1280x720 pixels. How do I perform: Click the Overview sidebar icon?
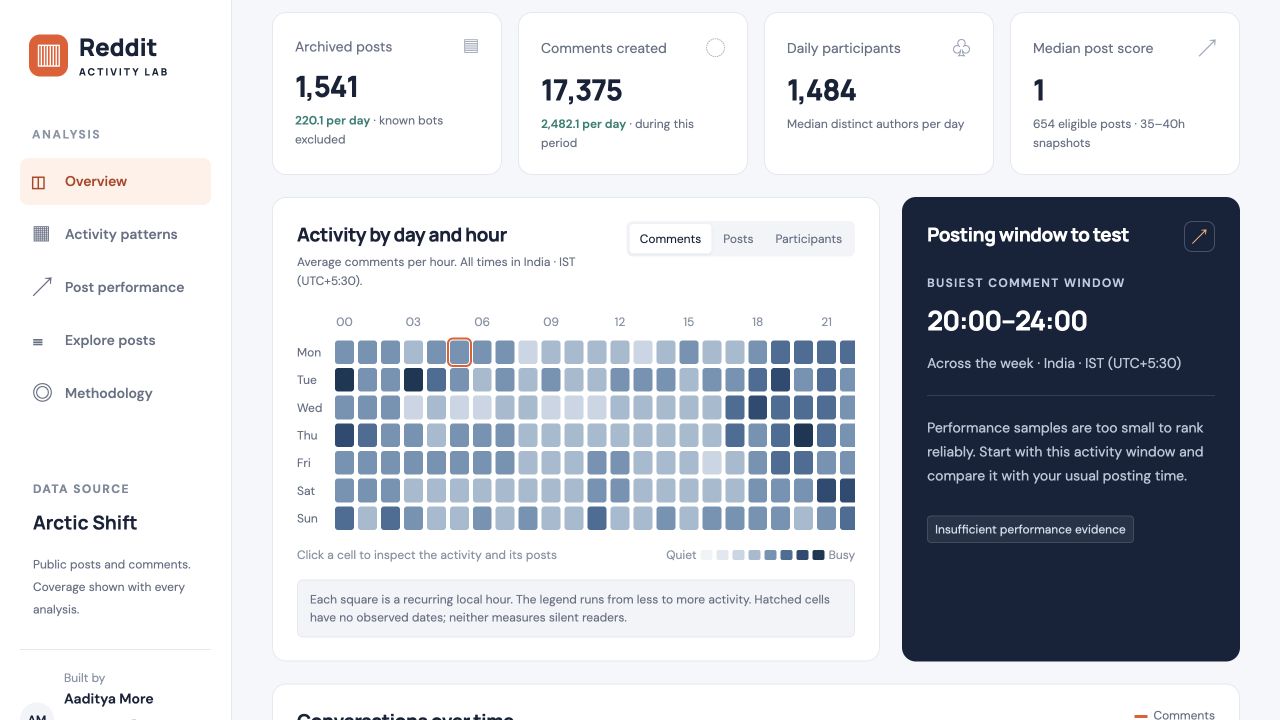coord(39,182)
